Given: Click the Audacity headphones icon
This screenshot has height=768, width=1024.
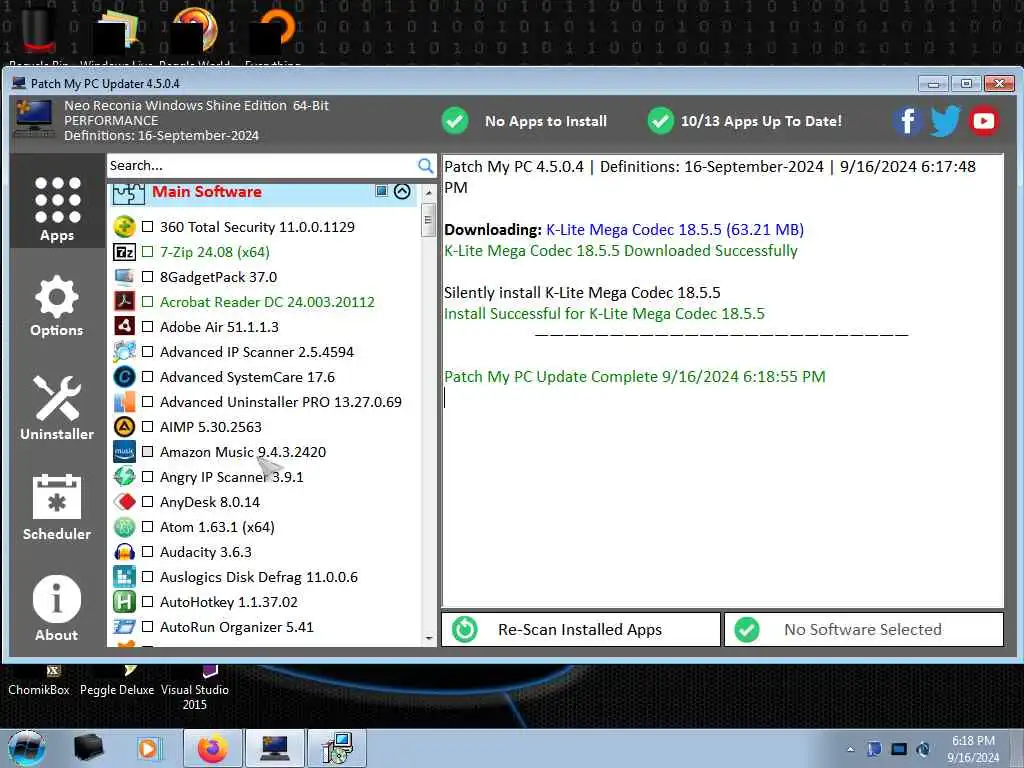Looking at the screenshot, I should 124,552.
